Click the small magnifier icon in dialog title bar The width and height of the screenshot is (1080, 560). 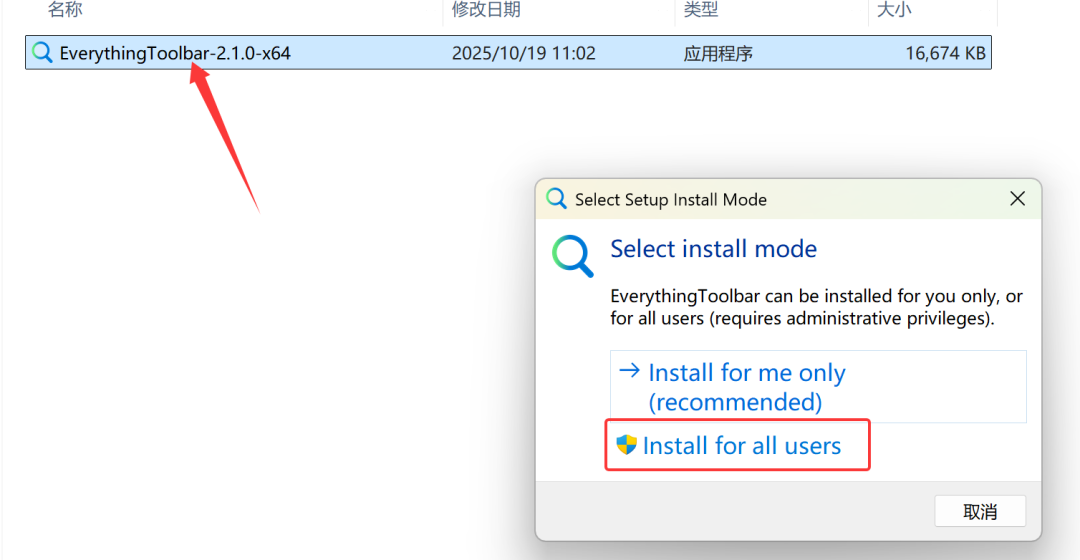(x=556, y=199)
